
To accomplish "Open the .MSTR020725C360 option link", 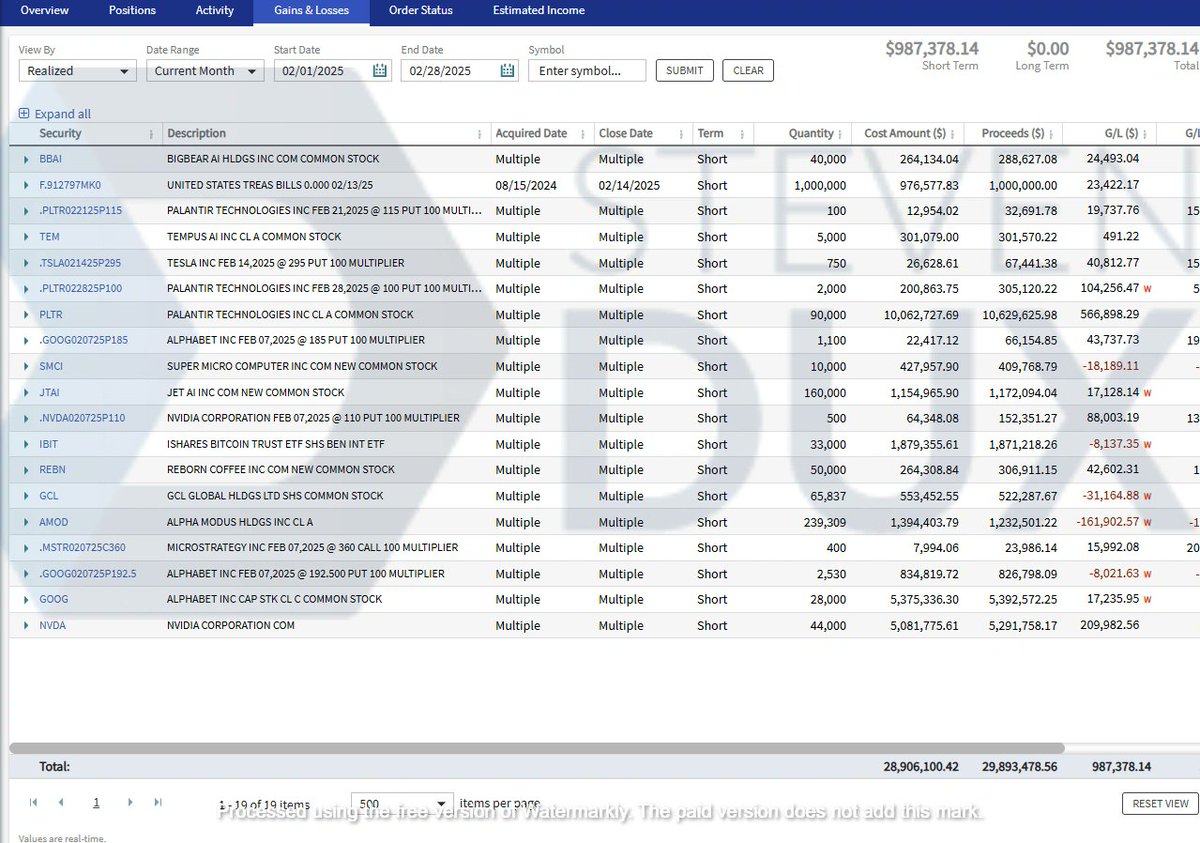I will 83,548.
